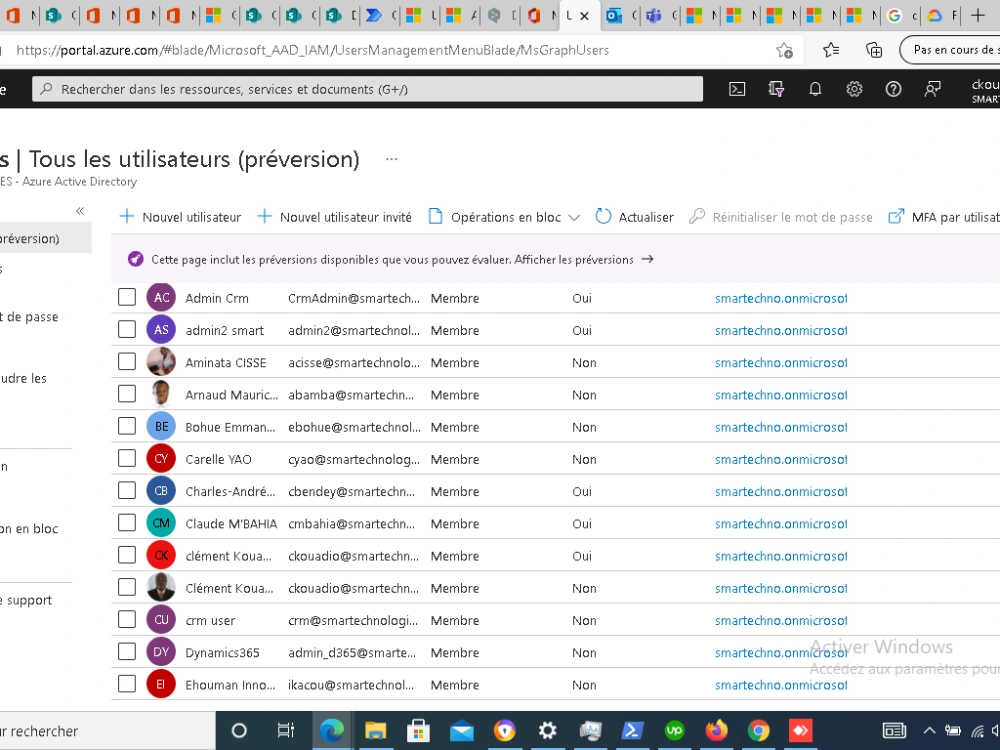Tick the checkbox for Aminata CISSE

127,362
